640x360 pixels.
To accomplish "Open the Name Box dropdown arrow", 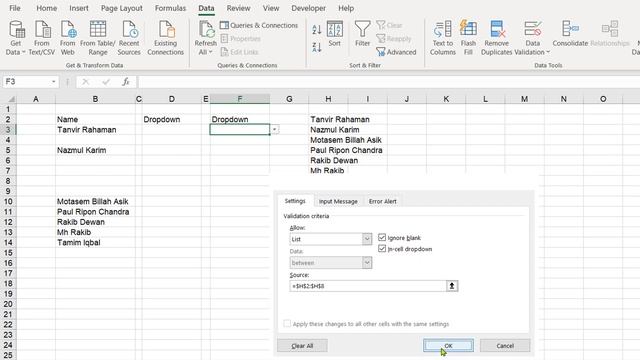I will coord(53,82).
